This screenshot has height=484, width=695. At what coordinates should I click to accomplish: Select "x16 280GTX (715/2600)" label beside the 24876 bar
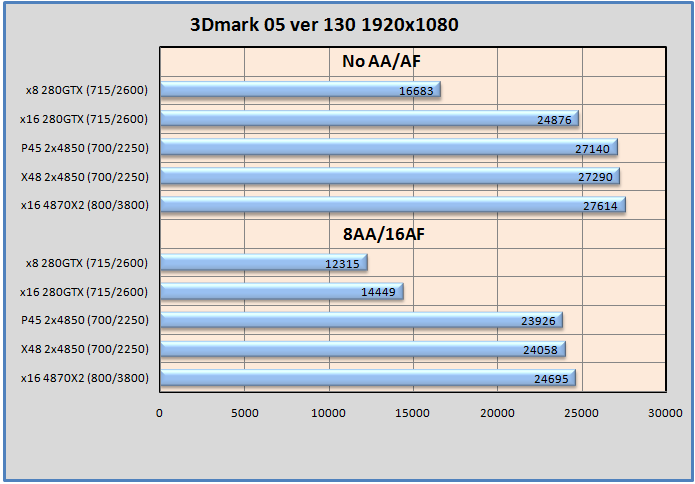pos(84,119)
